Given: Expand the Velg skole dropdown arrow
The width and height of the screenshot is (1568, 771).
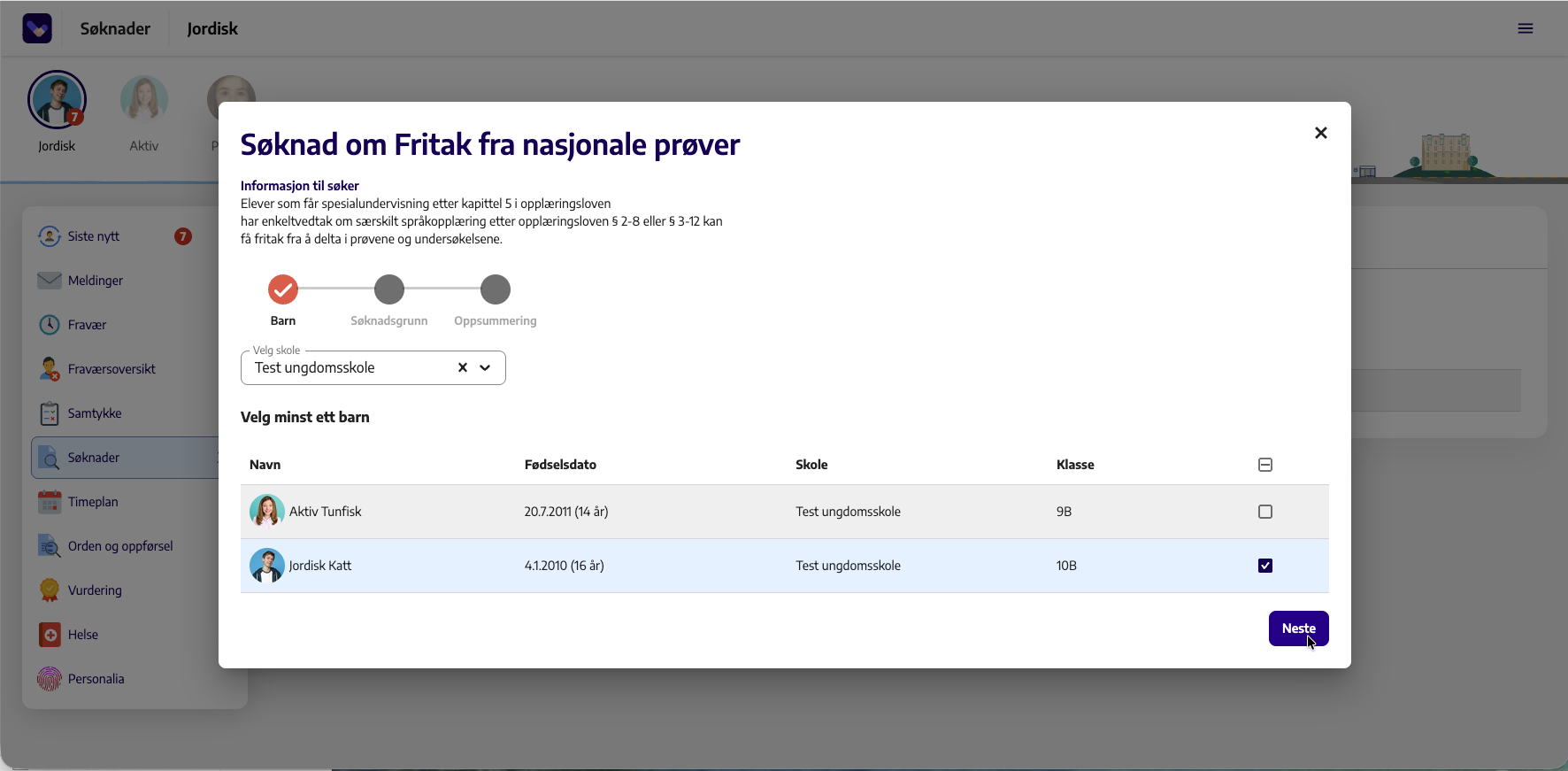Looking at the screenshot, I should 485,367.
